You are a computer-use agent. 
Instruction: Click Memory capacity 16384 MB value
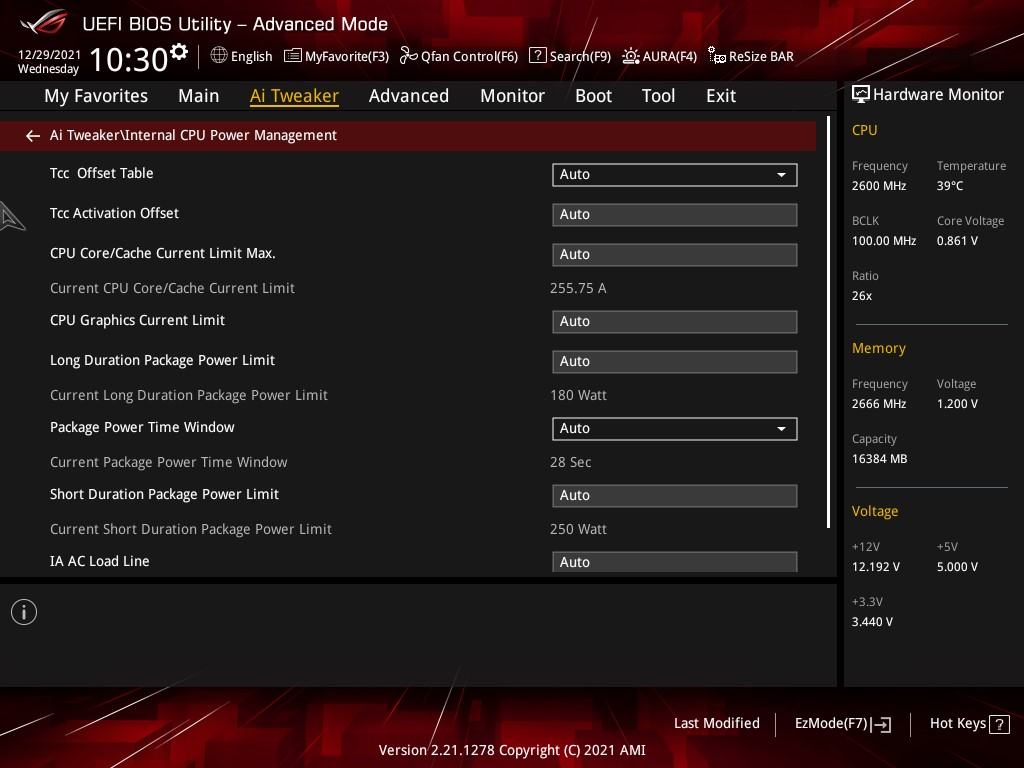(x=880, y=458)
